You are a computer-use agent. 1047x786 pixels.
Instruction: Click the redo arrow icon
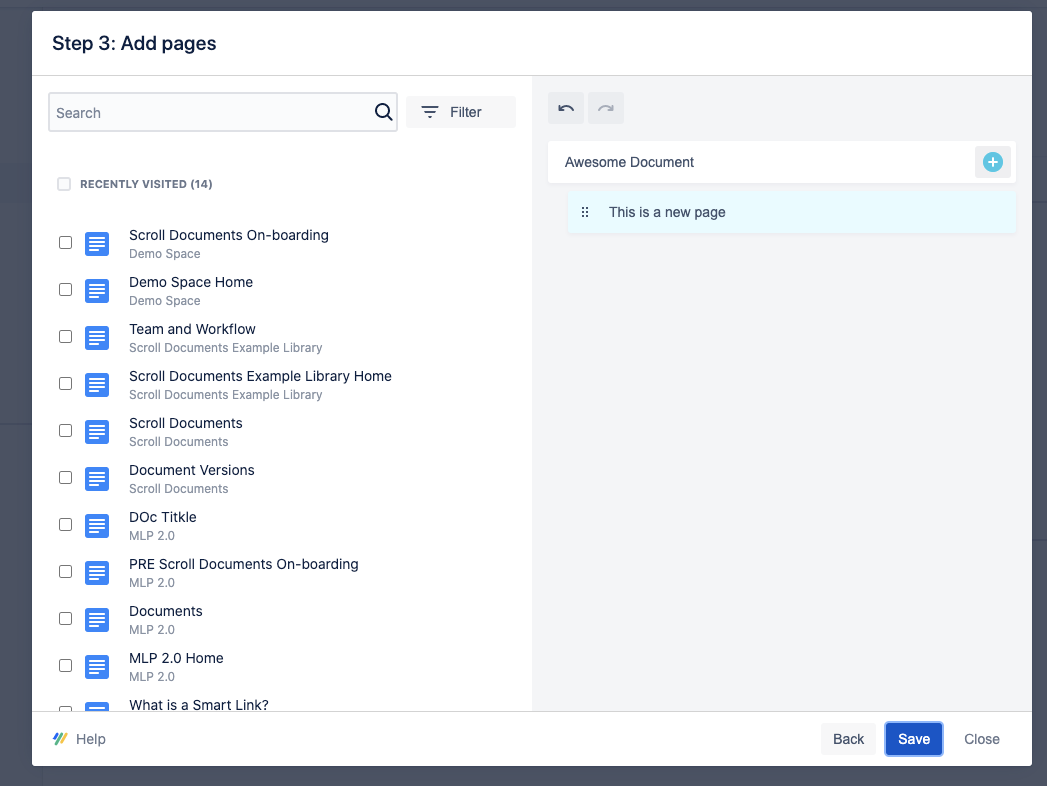pyautogui.click(x=606, y=108)
